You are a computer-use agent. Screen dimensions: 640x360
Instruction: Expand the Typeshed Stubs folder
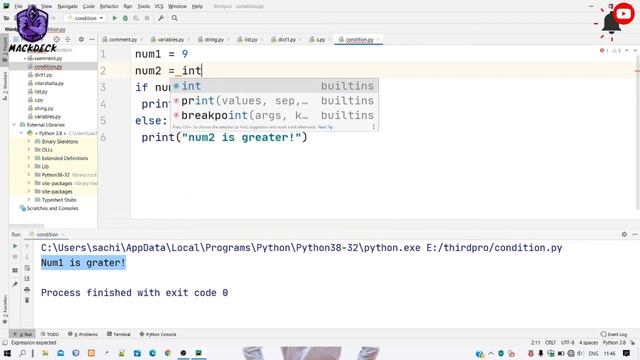click(x=29, y=200)
